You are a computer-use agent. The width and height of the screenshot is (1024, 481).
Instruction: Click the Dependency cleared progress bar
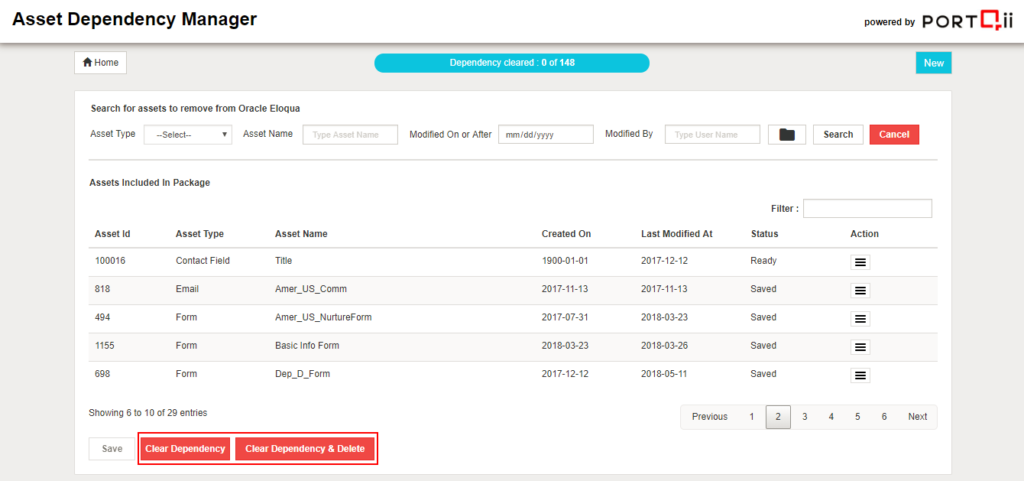(x=511, y=63)
